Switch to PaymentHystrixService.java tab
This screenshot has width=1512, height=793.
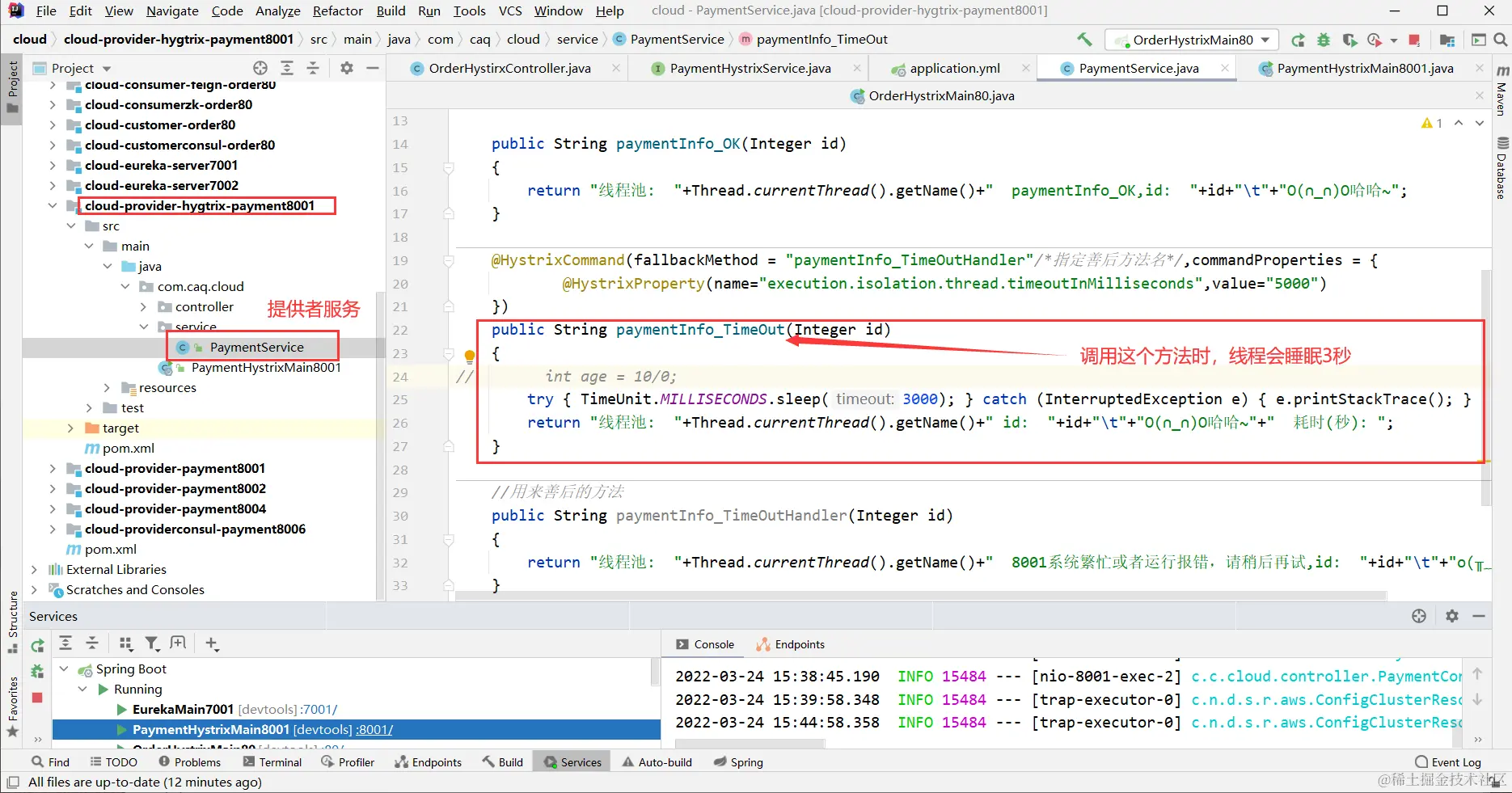click(750, 69)
